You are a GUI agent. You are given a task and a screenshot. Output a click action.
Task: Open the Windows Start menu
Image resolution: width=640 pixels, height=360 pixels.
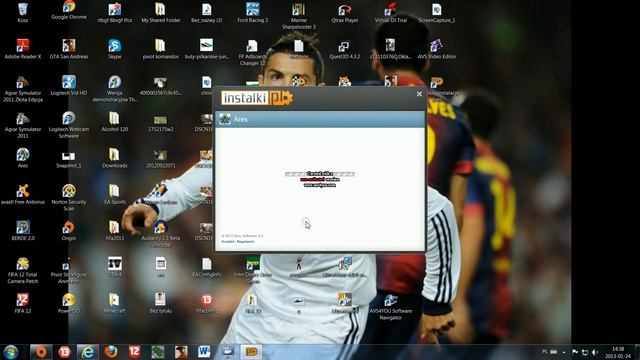[11, 352]
